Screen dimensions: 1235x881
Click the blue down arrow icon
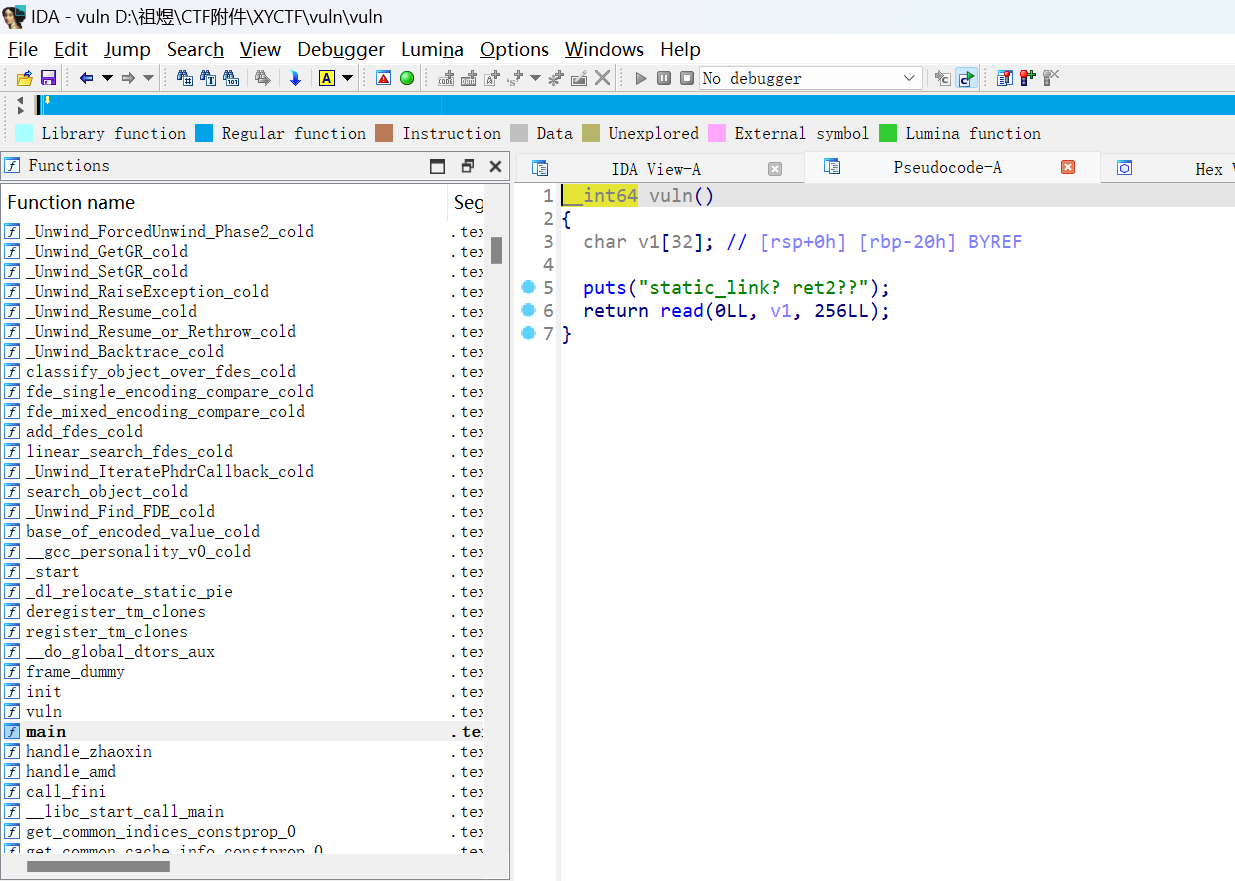pyautogui.click(x=295, y=78)
